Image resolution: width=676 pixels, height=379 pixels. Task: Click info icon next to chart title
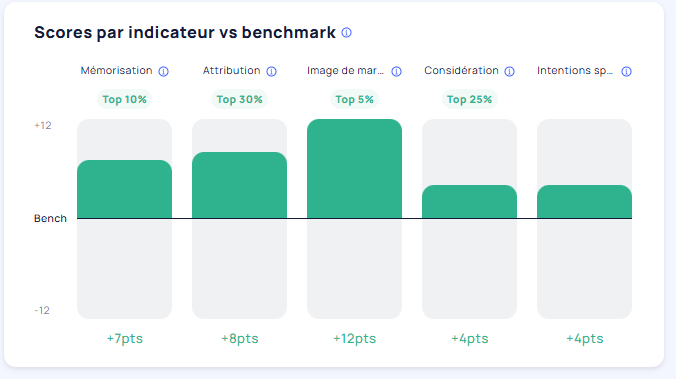click(347, 33)
